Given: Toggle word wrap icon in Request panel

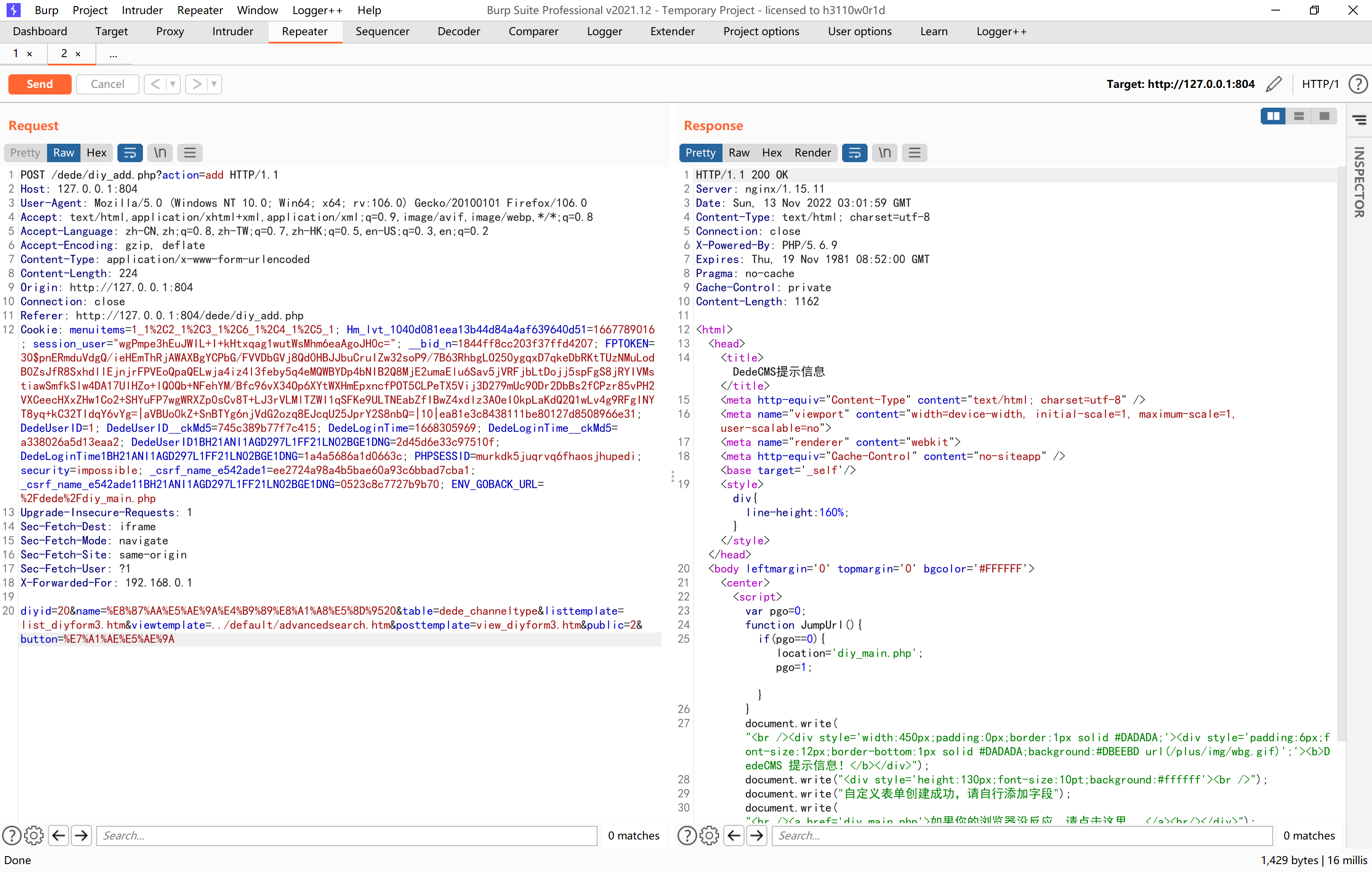Looking at the screenshot, I should 130,153.
